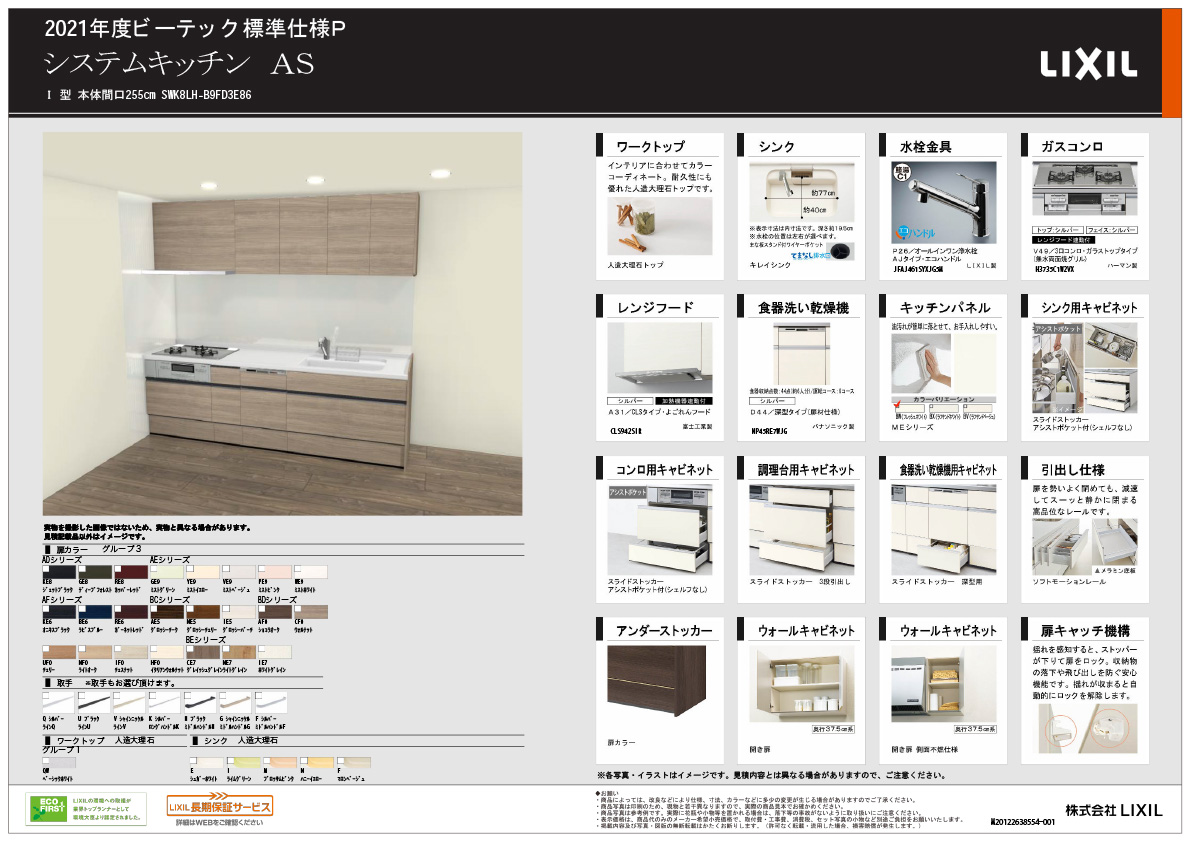
Task: Pick the AF0 BD series dark swatch
Action: point(274,612)
